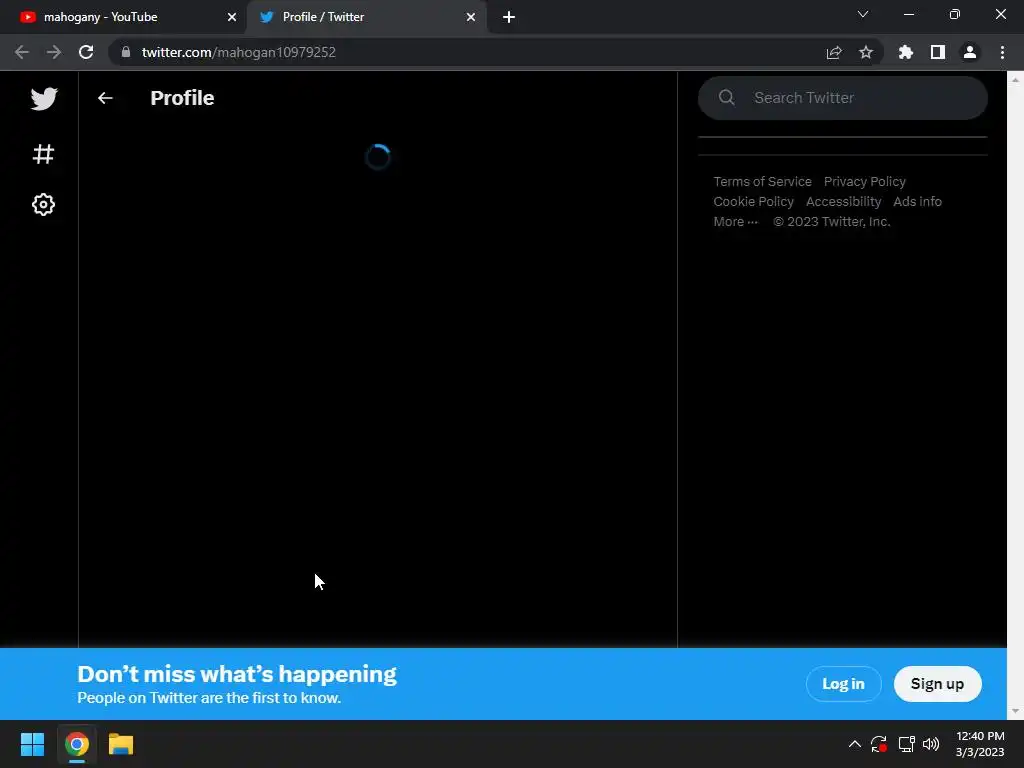1024x768 pixels.
Task: Click the browser back arrow
Action: (22, 52)
